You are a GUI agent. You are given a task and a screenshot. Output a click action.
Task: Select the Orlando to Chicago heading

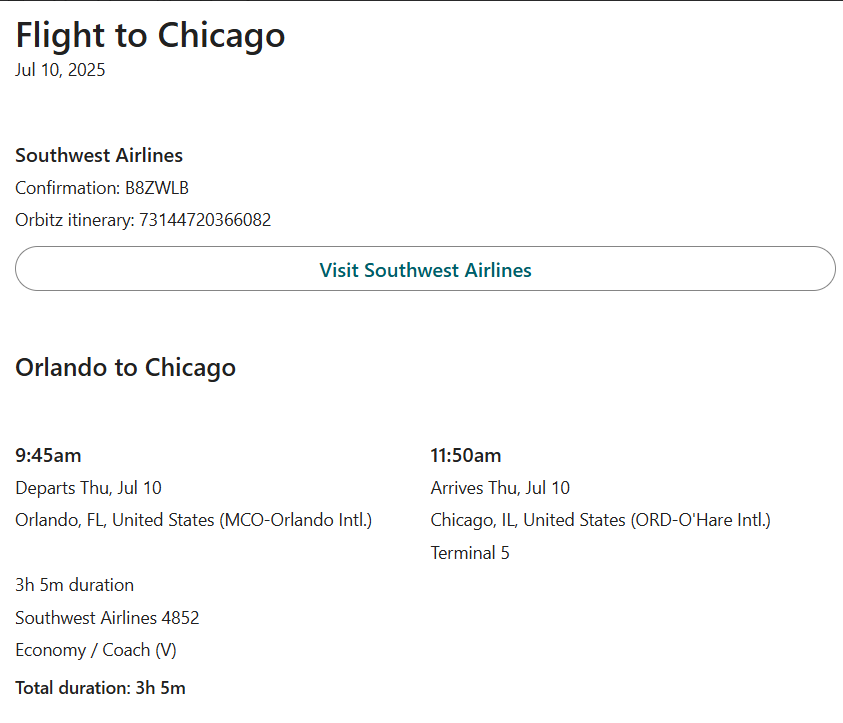pos(125,368)
